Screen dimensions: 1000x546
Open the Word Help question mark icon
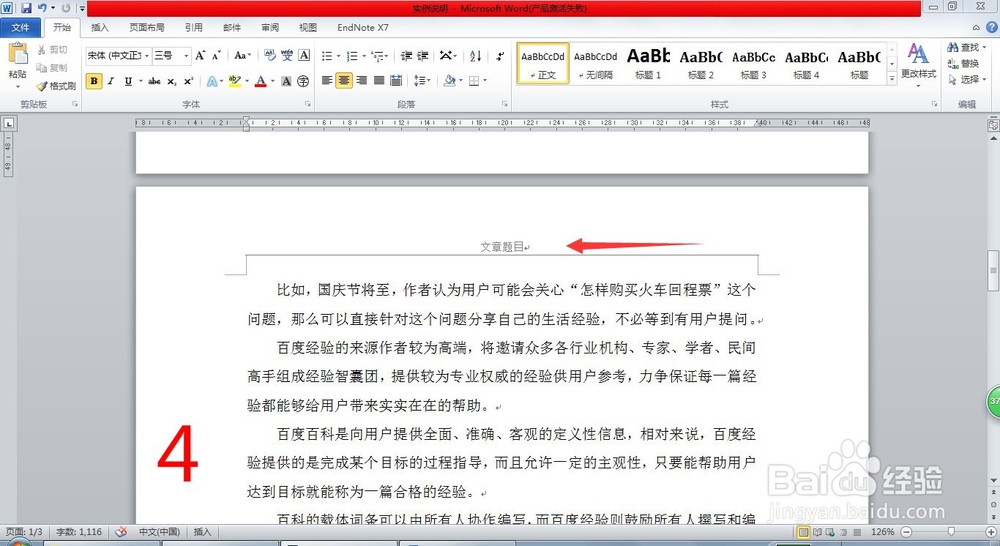[x=992, y=27]
